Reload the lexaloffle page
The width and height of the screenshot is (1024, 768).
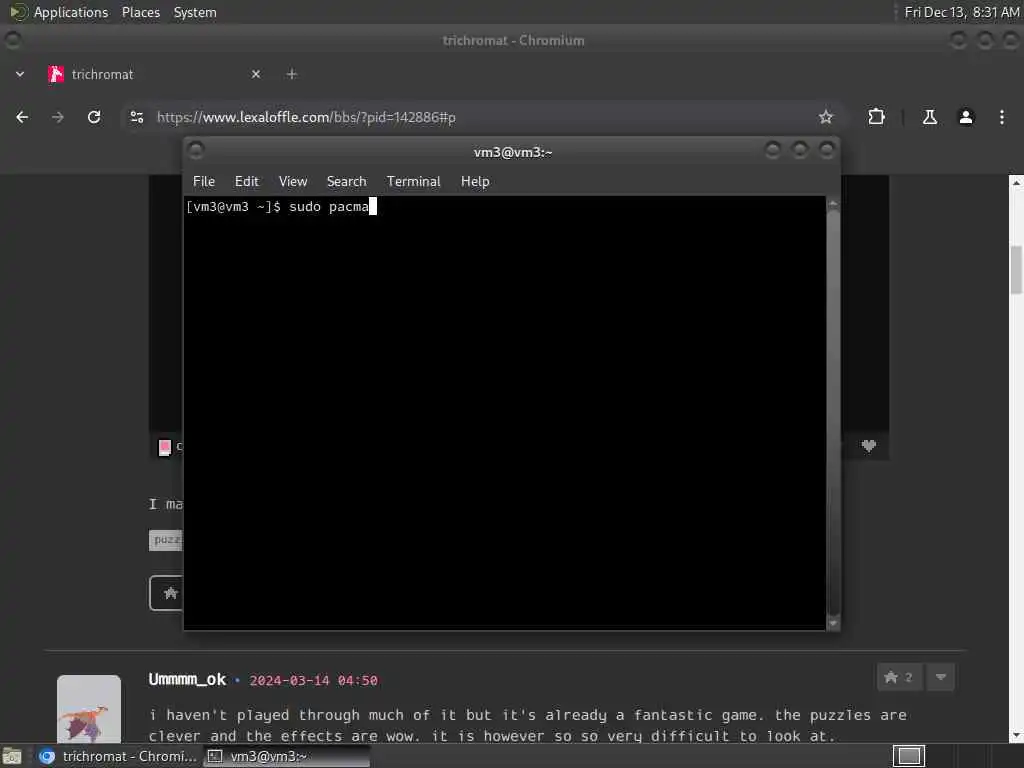pyautogui.click(x=94, y=117)
